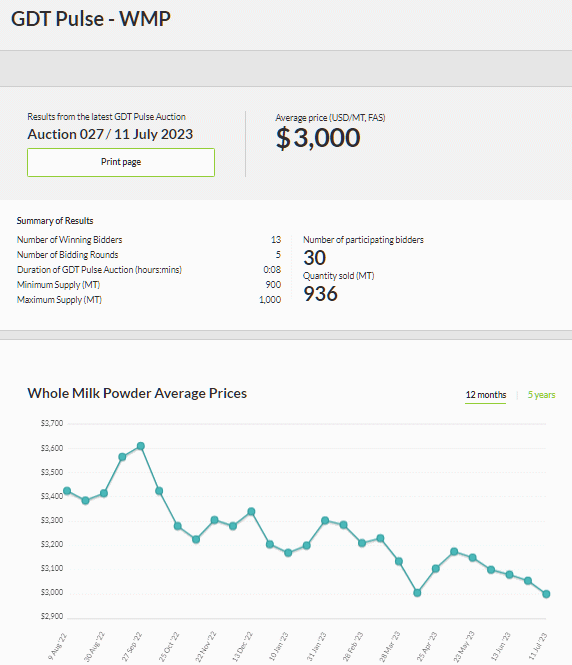Click the 936 quantity sold value
The width and height of the screenshot is (572, 665).
[x=321, y=293]
